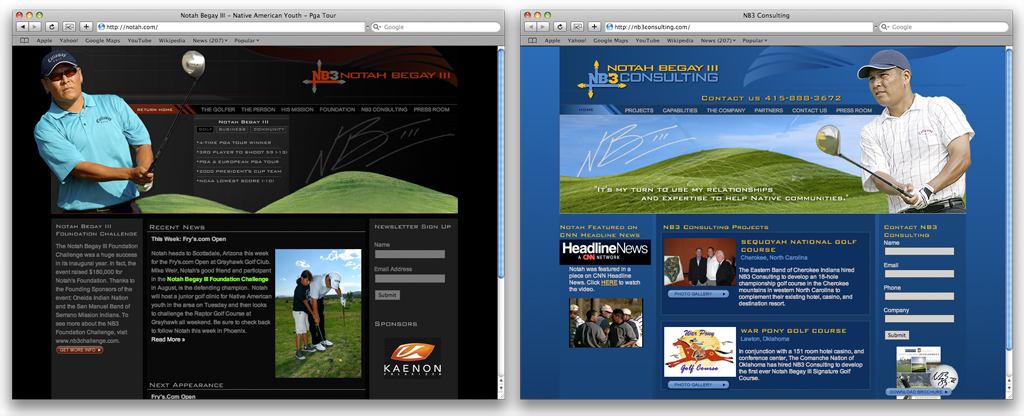Open Google Maps bookmark in notah.com window

tap(103, 40)
